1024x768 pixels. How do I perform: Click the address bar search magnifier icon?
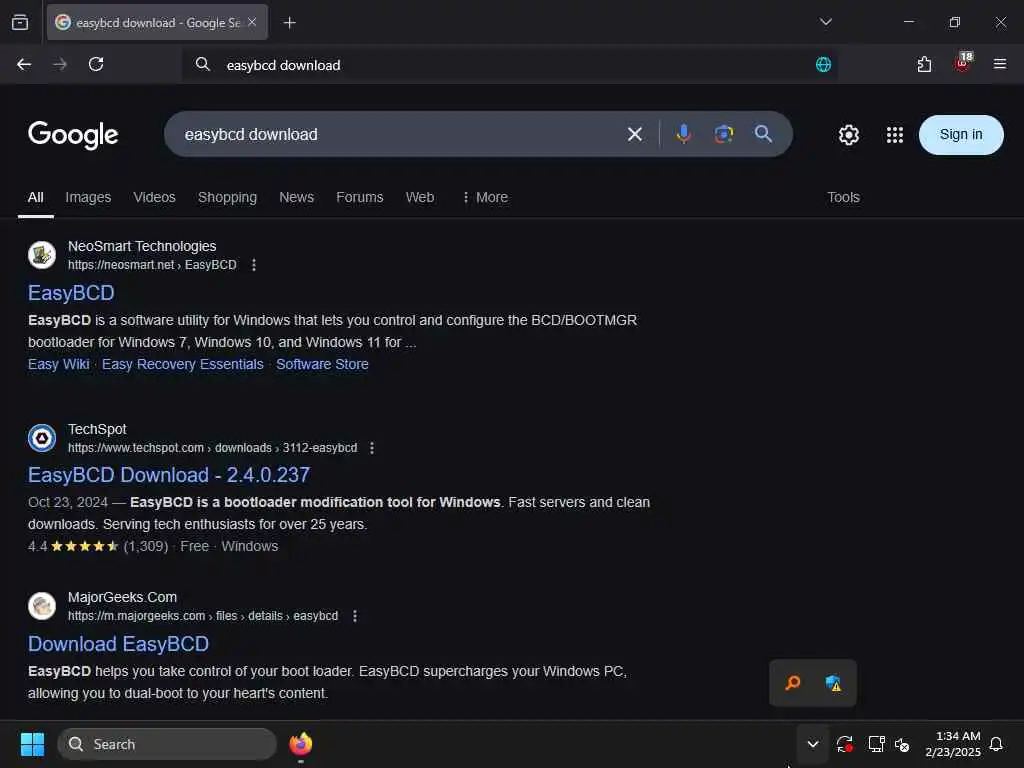202,64
